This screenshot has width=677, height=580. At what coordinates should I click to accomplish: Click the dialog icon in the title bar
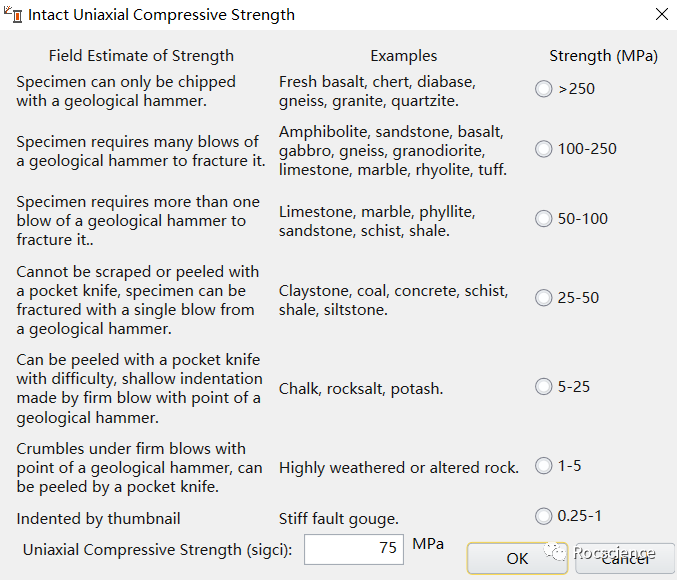coord(13,14)
